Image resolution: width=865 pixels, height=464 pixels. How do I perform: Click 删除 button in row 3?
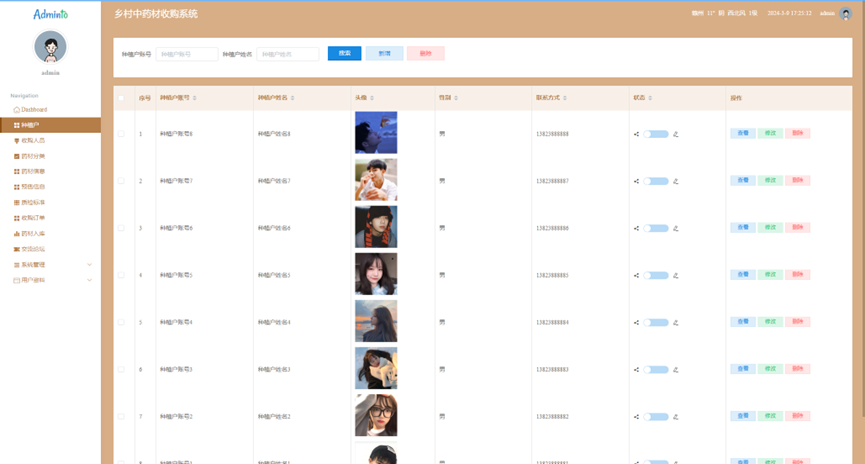pyautogui.click(x=798, y=227)
